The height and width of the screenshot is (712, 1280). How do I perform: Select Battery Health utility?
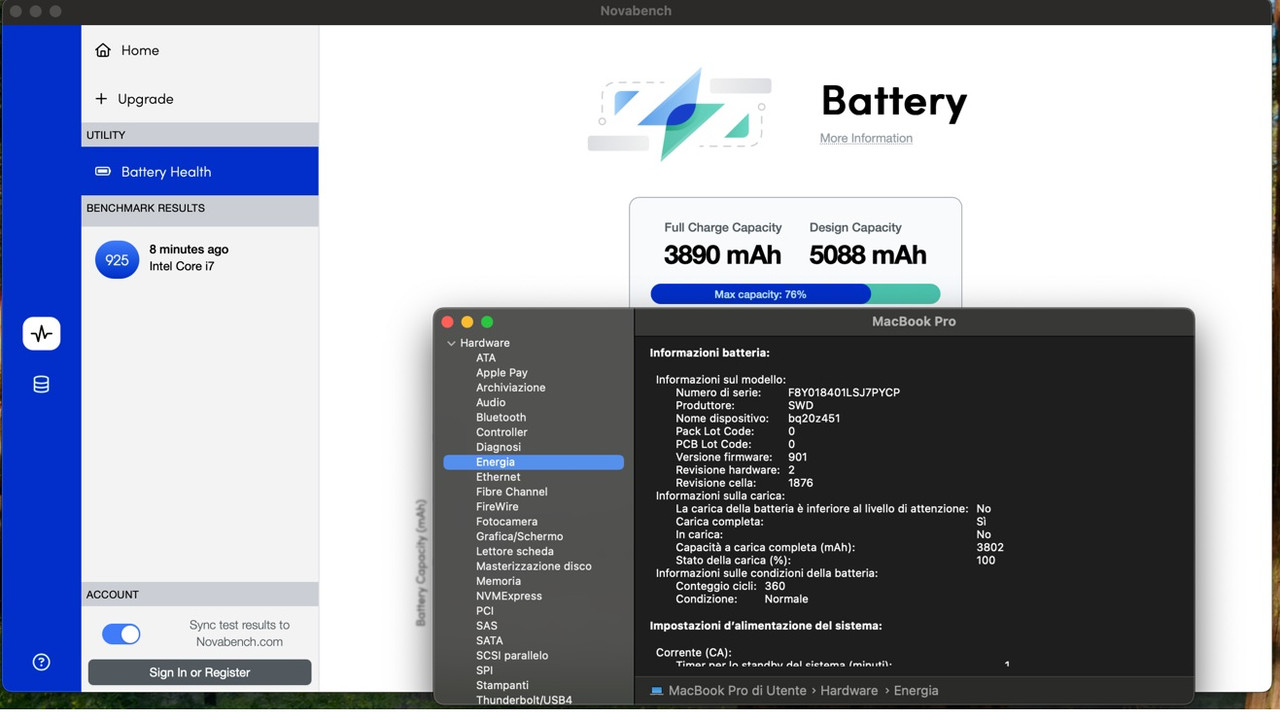pyautogui.click(x=200, y=171)
